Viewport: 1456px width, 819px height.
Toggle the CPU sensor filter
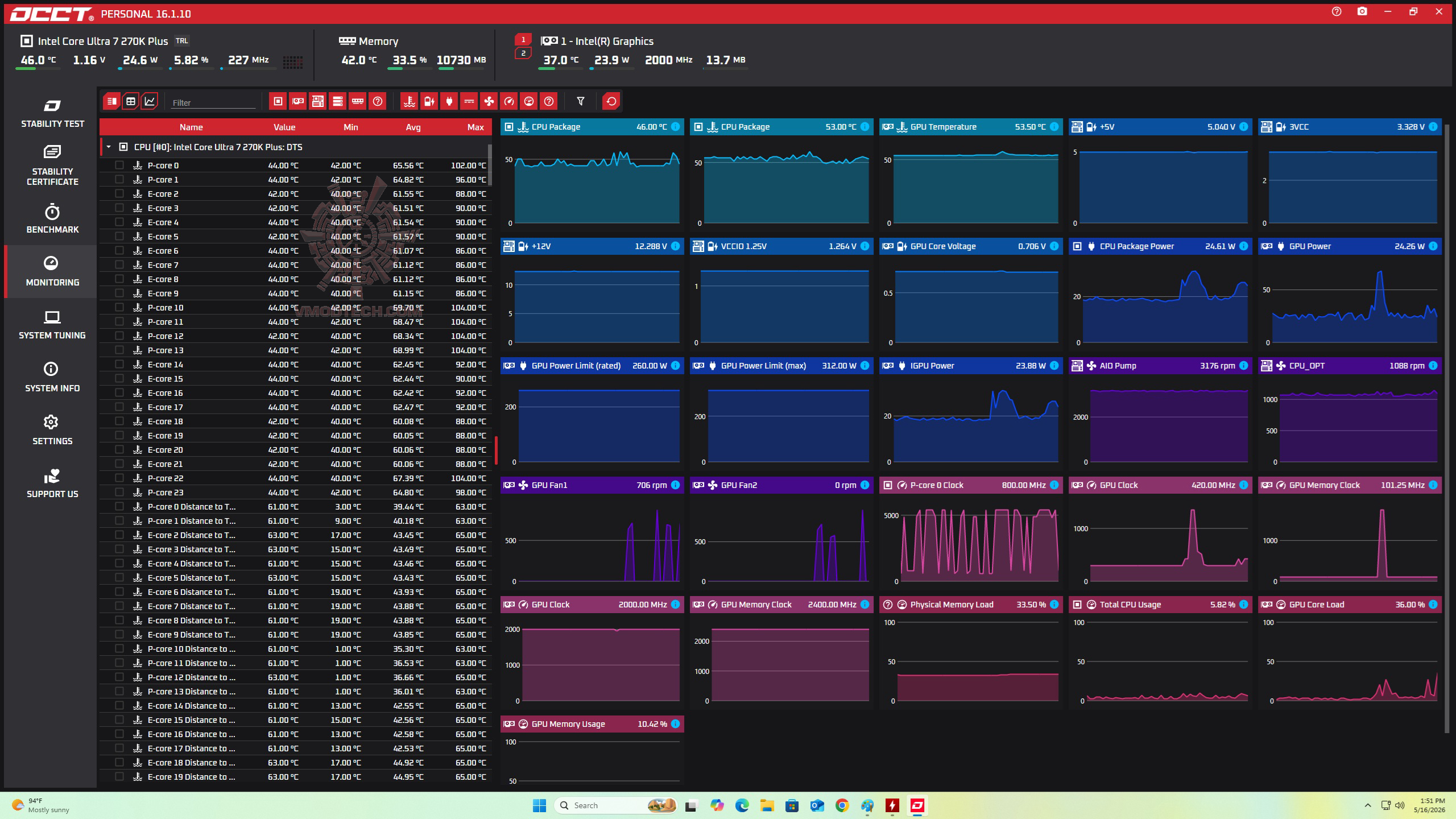(278, 101)
